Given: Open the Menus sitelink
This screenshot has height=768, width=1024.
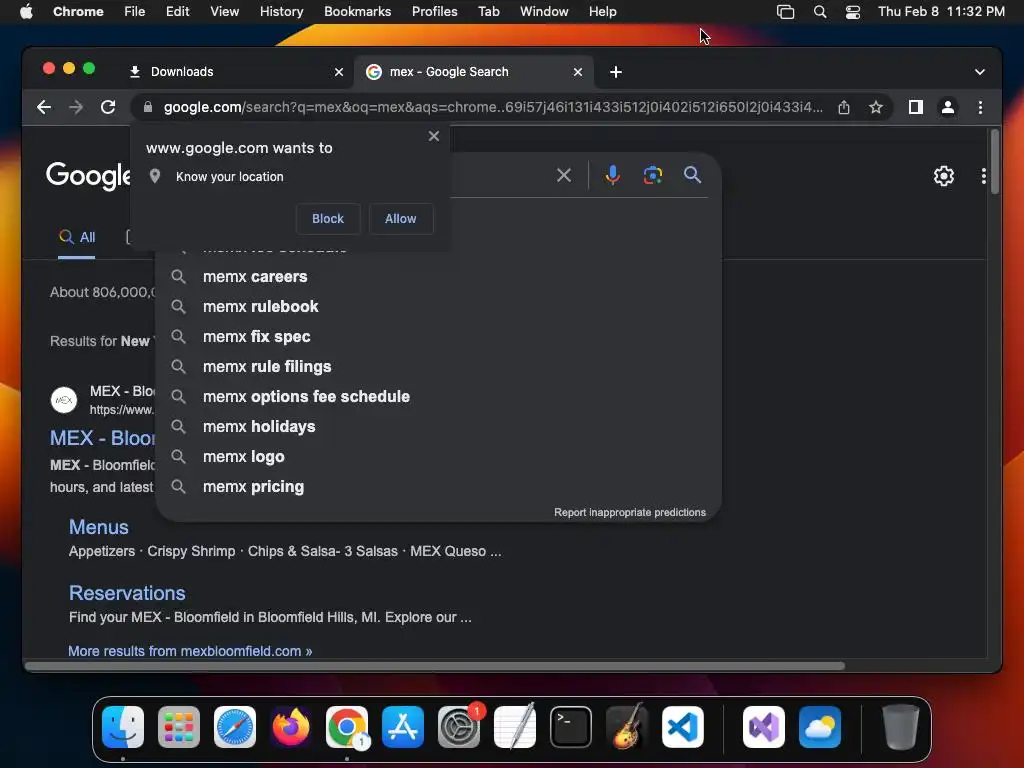Looking at the screenshot, I should pyautogui.click(x=99, y=527).
